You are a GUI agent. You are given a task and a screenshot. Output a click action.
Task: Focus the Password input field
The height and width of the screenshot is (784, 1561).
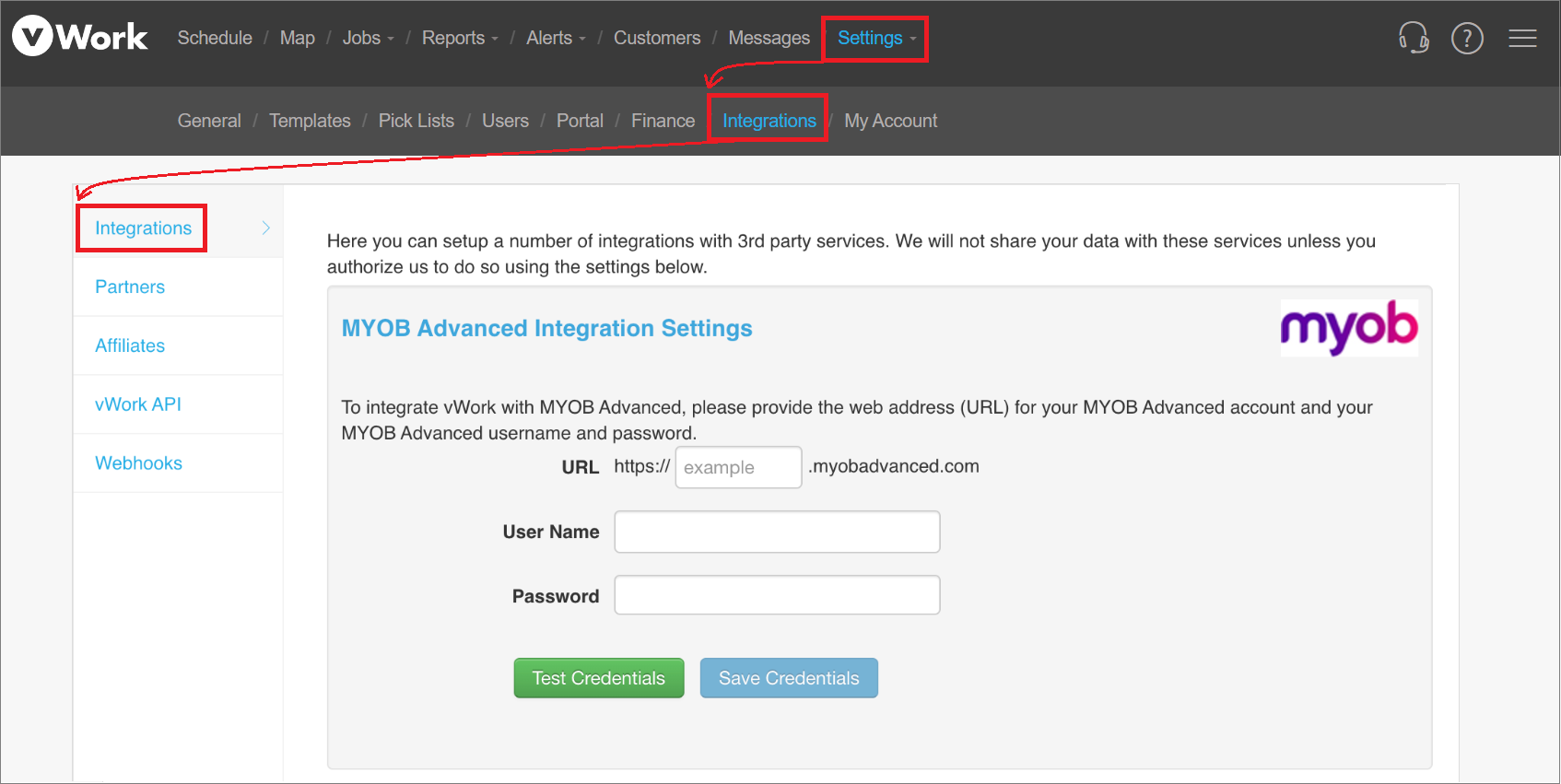pos(777,595)
